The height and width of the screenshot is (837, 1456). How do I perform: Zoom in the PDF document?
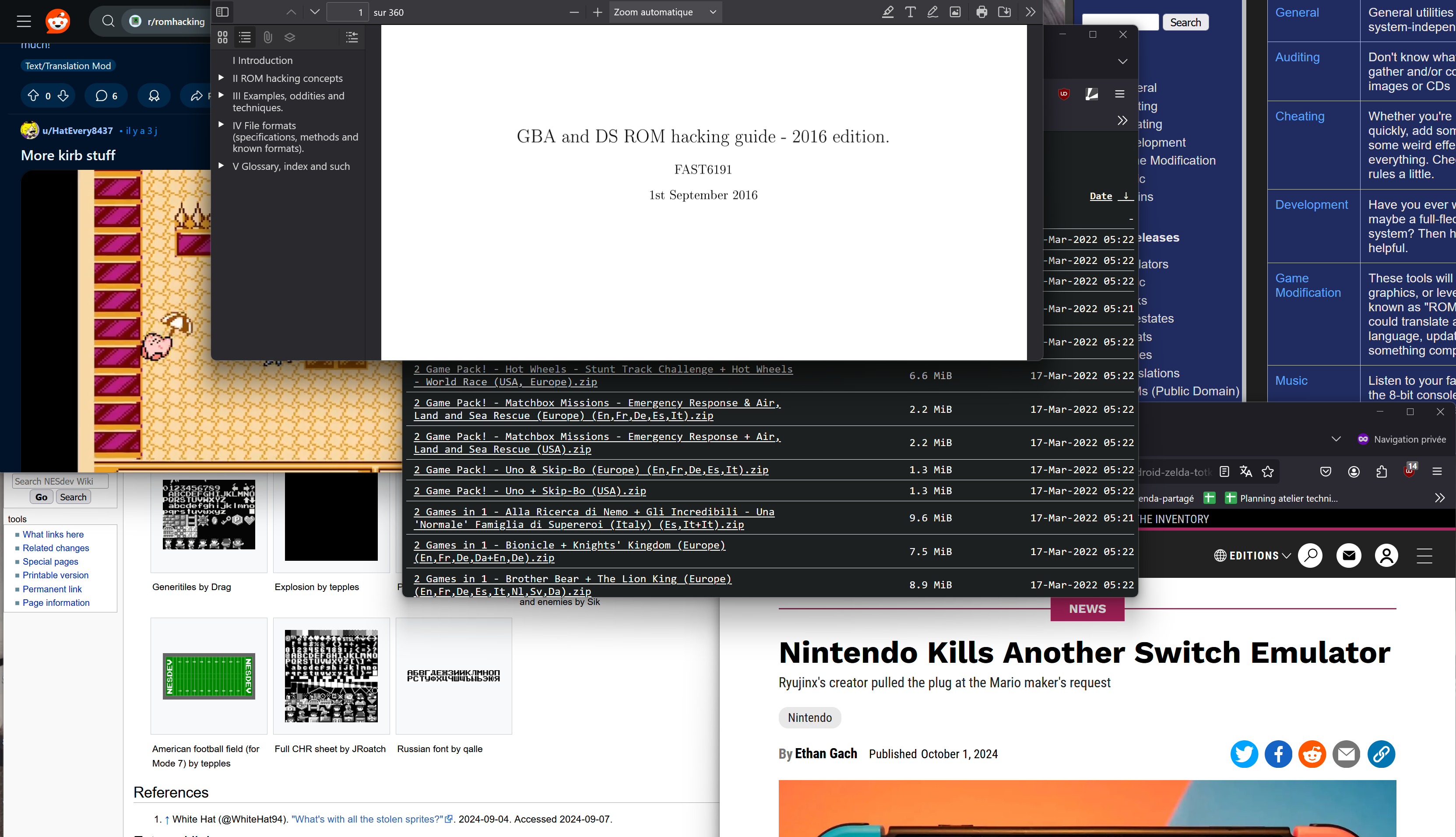(x=597, y=12)
